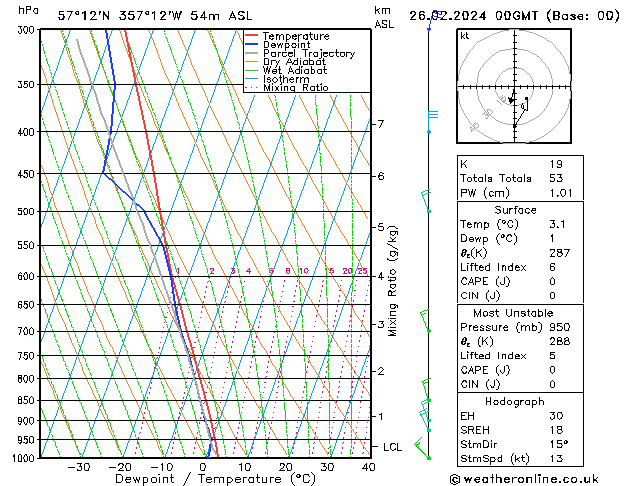This screenshot has height=486, width=629.
Task: Select the 'Parcel Trajectory' legend label
Action: coord(309,53)
